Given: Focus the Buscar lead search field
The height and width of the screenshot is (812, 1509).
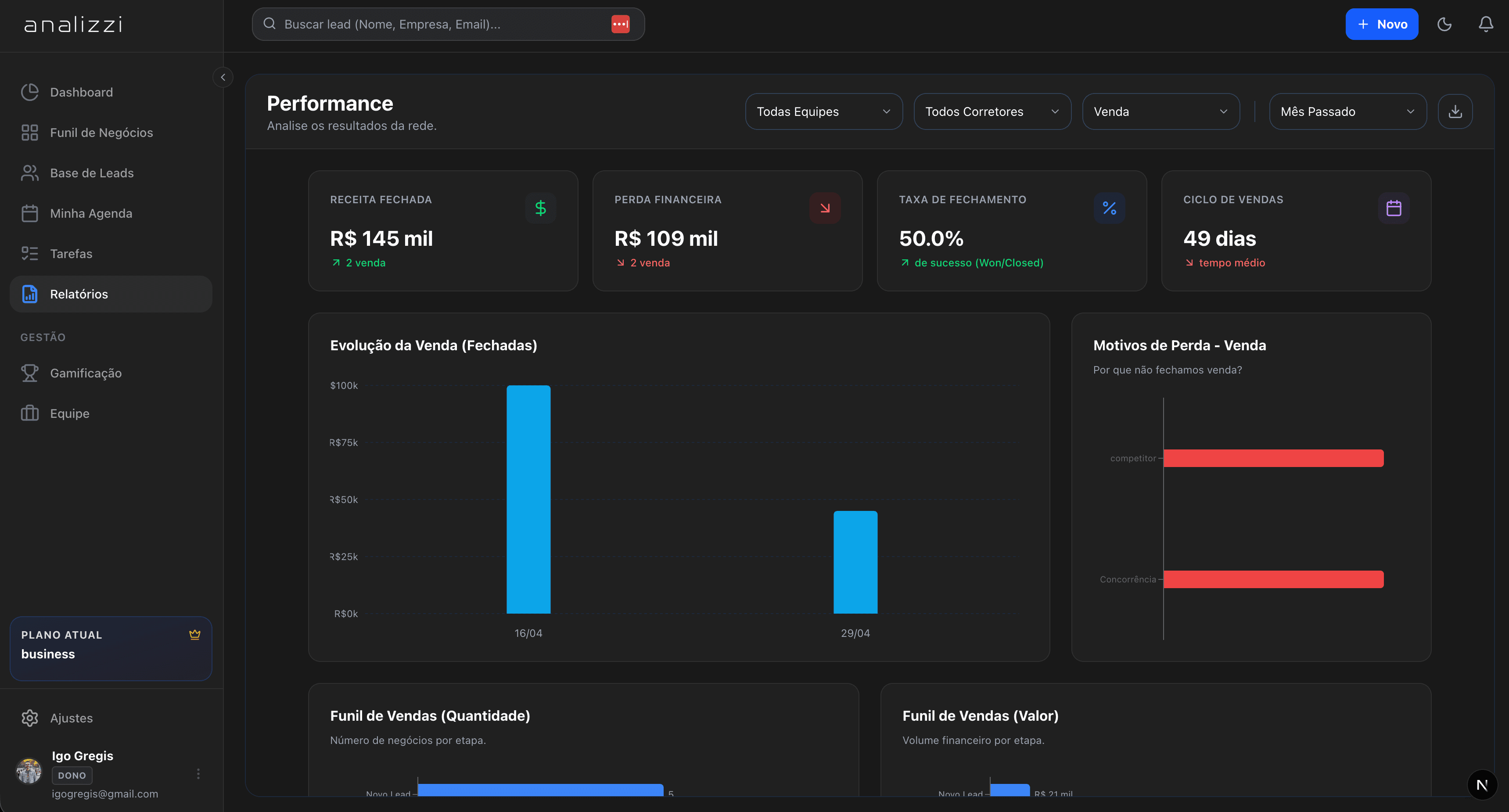Looking at the screenshot, I should coord(448,24).
